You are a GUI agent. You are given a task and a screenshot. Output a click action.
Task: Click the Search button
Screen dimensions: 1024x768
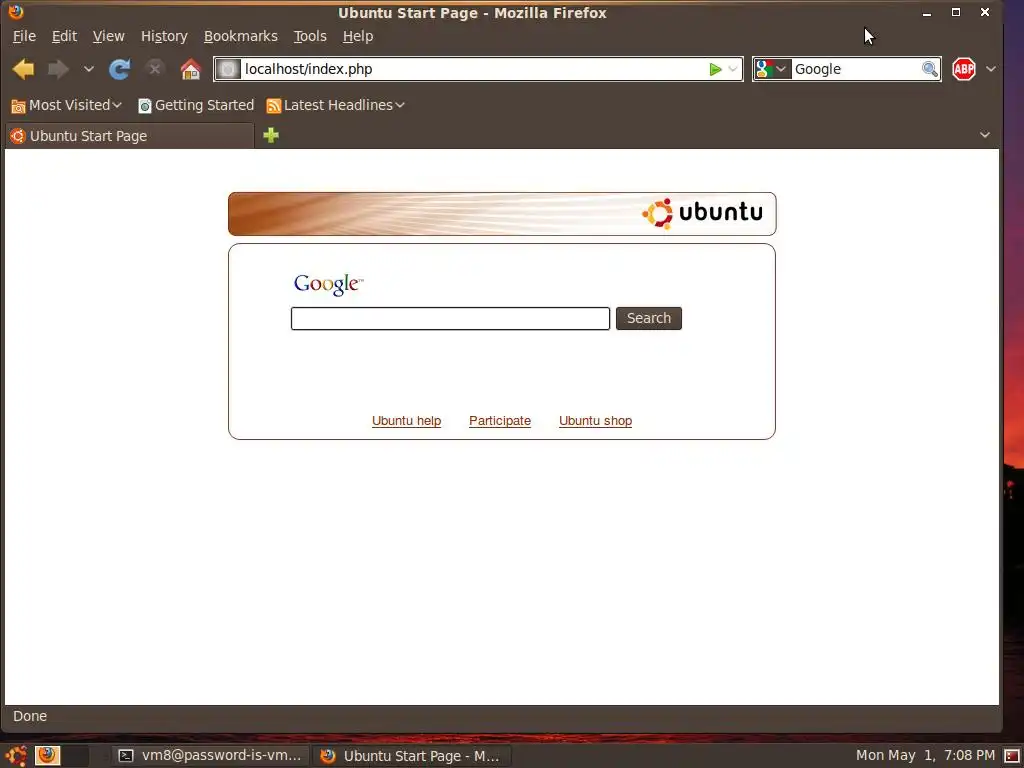(x=648, y=319)
